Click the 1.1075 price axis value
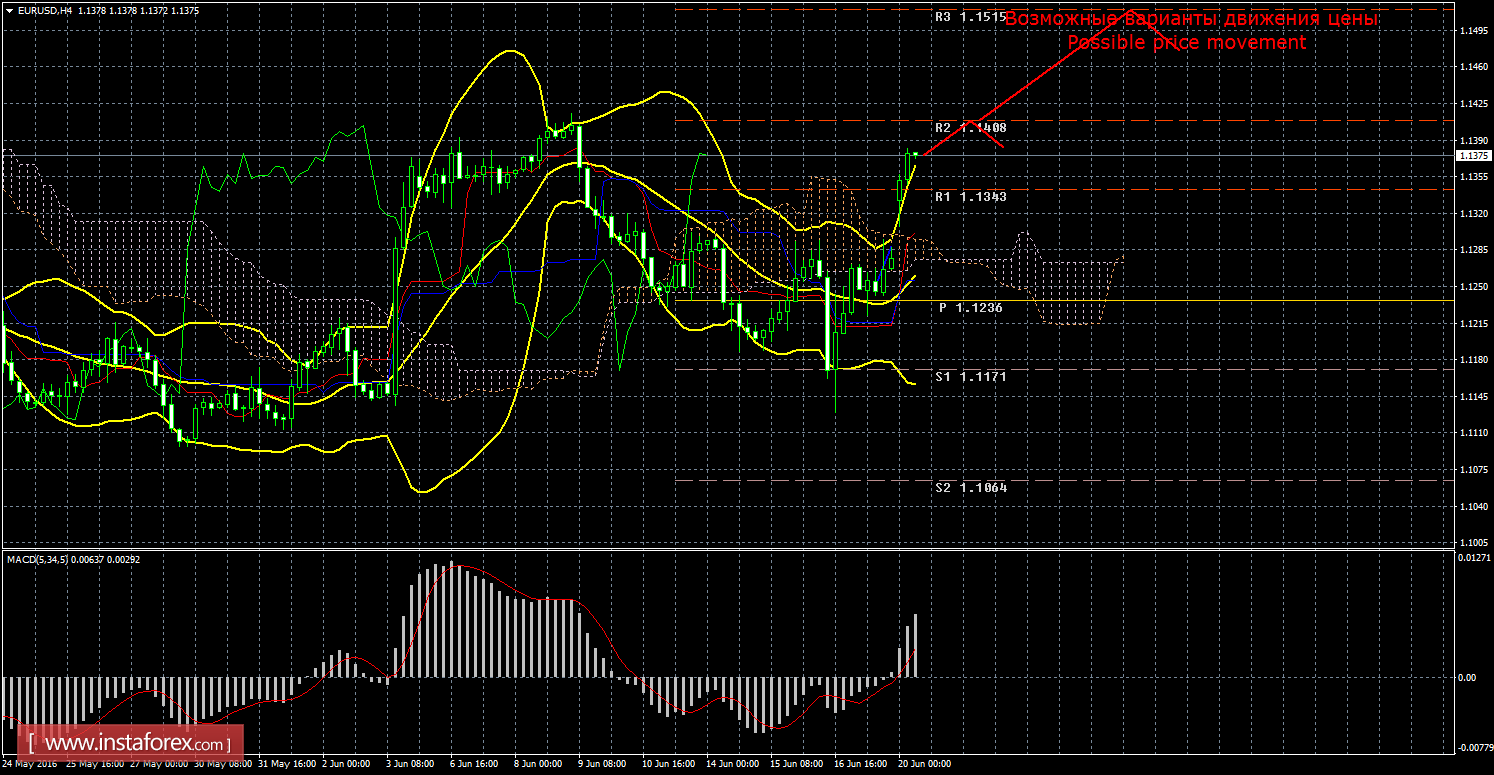The height and width of the screenshot is (775, 1494). pos(1473,470)
